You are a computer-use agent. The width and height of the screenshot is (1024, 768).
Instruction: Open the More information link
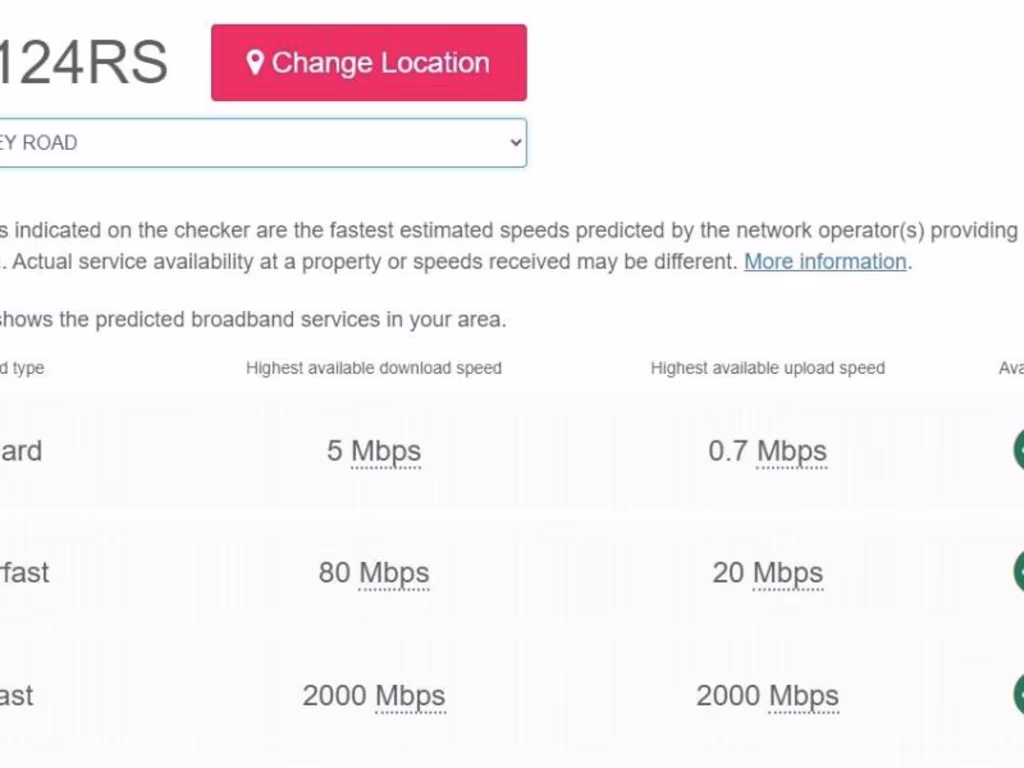pyautogui.click(x=825, y=262)
